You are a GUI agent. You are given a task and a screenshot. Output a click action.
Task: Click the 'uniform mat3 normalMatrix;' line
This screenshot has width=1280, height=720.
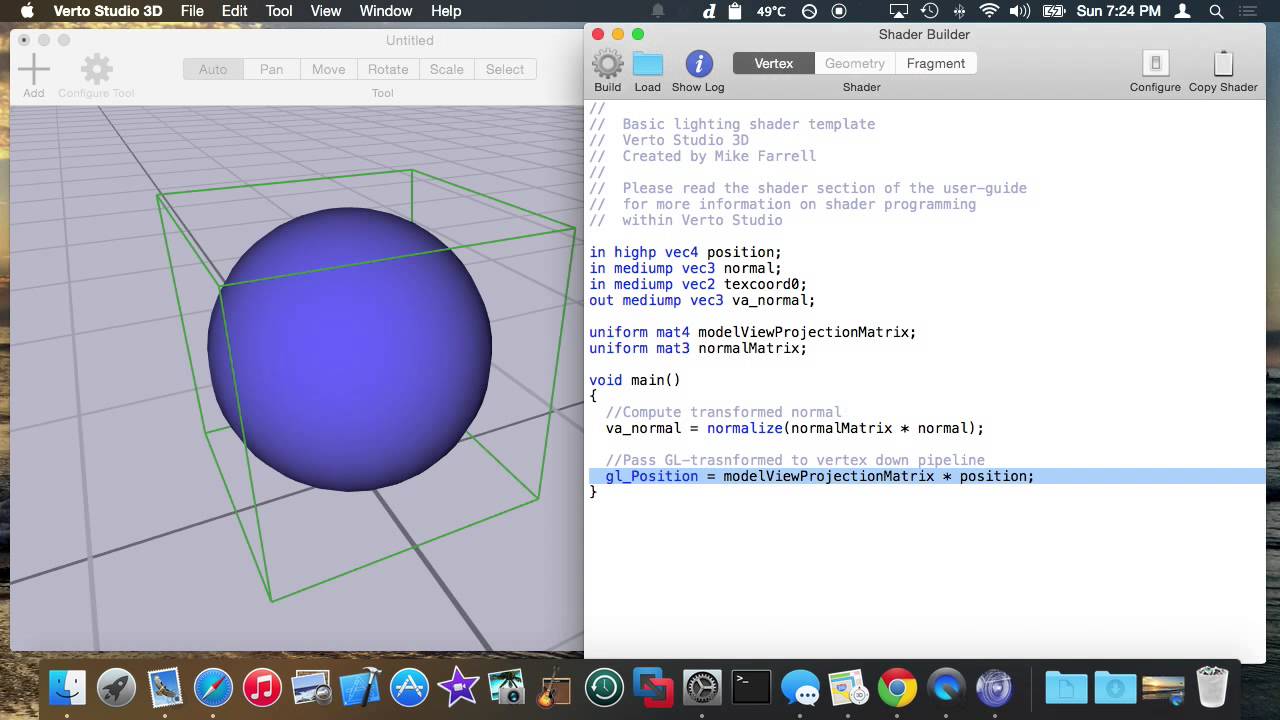pos(698,348)
